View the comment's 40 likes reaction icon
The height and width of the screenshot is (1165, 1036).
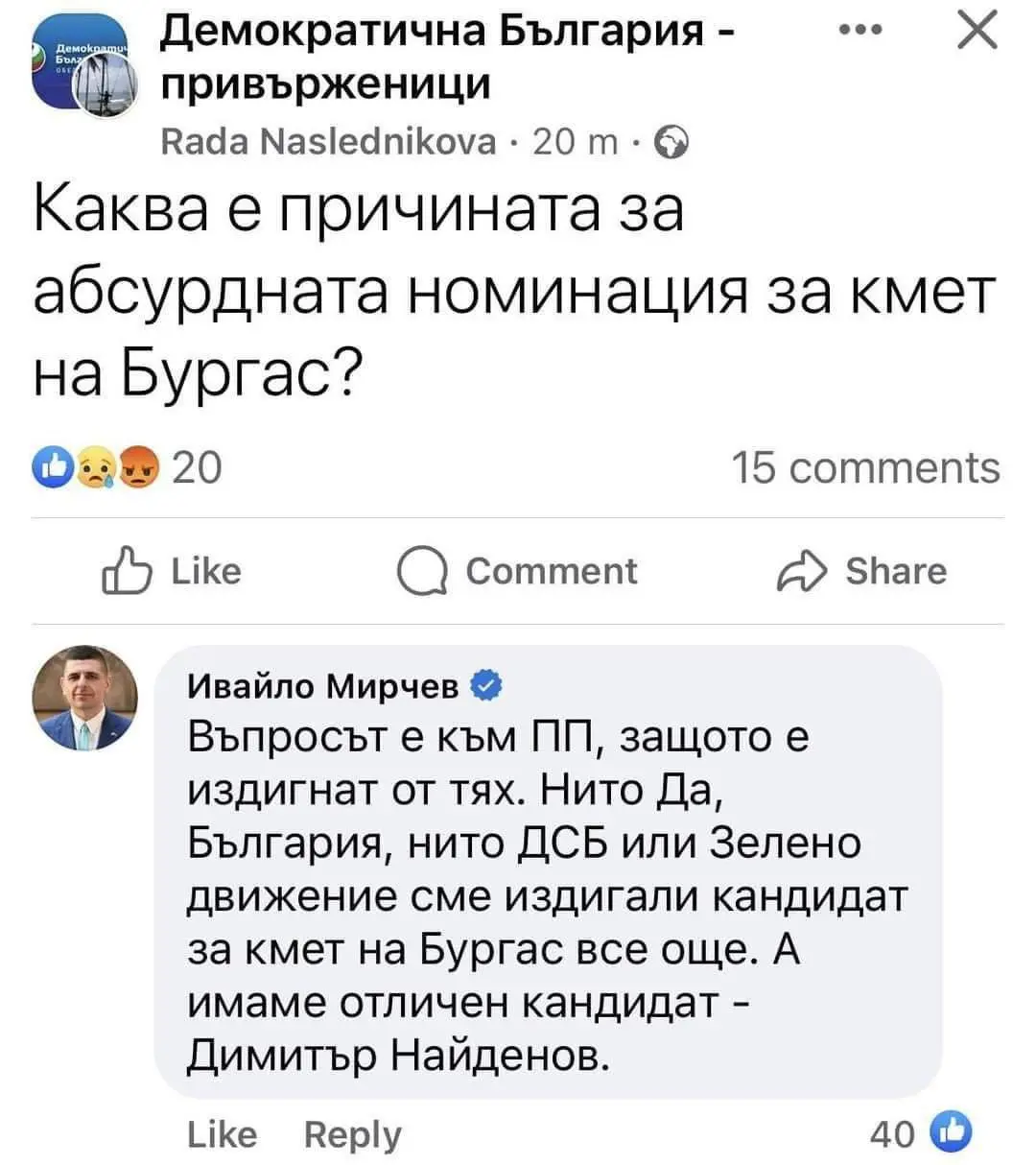point(951,1134)
